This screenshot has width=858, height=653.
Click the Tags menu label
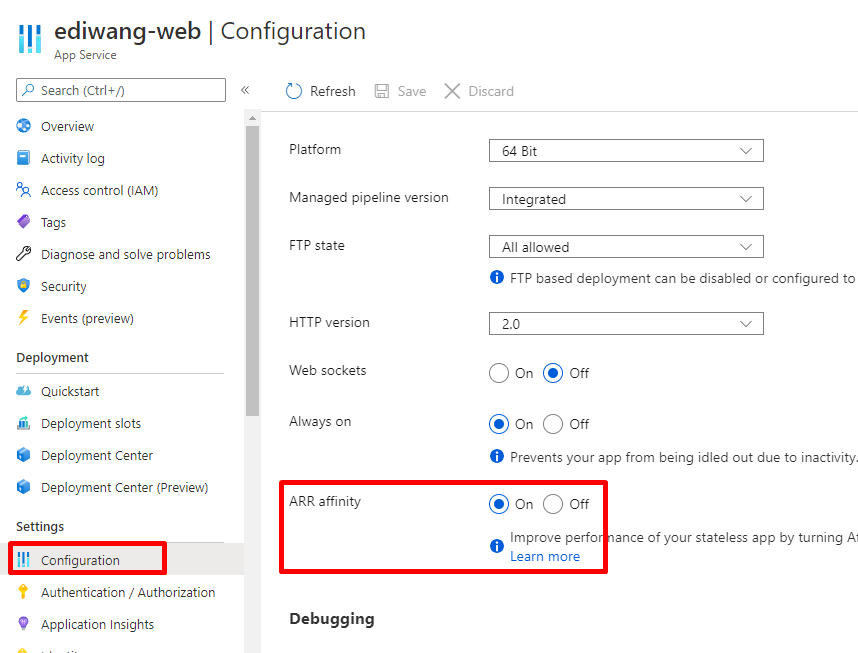point(53,223)
